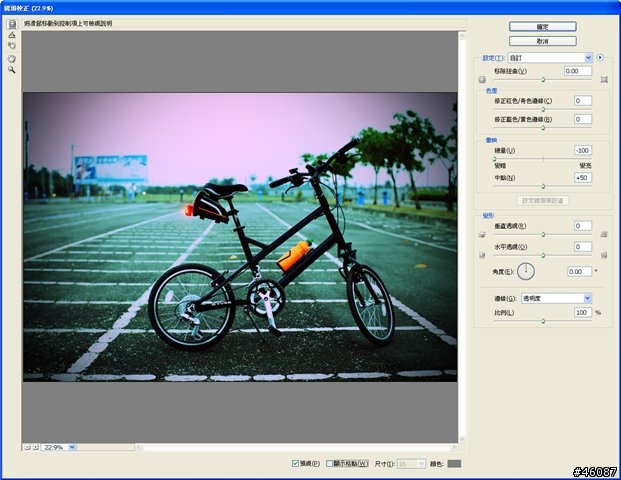Viewport: 621px width, 480px height.
Task: Open the 22.9% zoom level dropdown
Action: pos(58,447)
